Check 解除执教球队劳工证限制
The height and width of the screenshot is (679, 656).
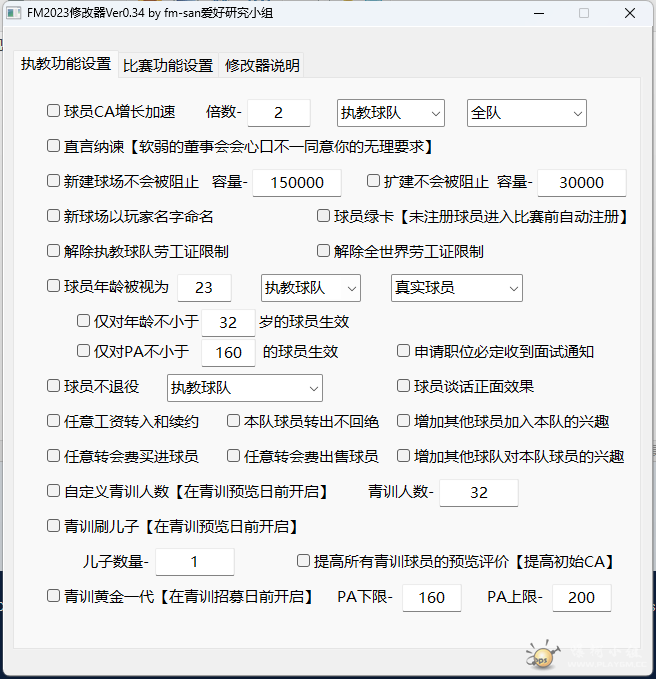pos(53,251)
